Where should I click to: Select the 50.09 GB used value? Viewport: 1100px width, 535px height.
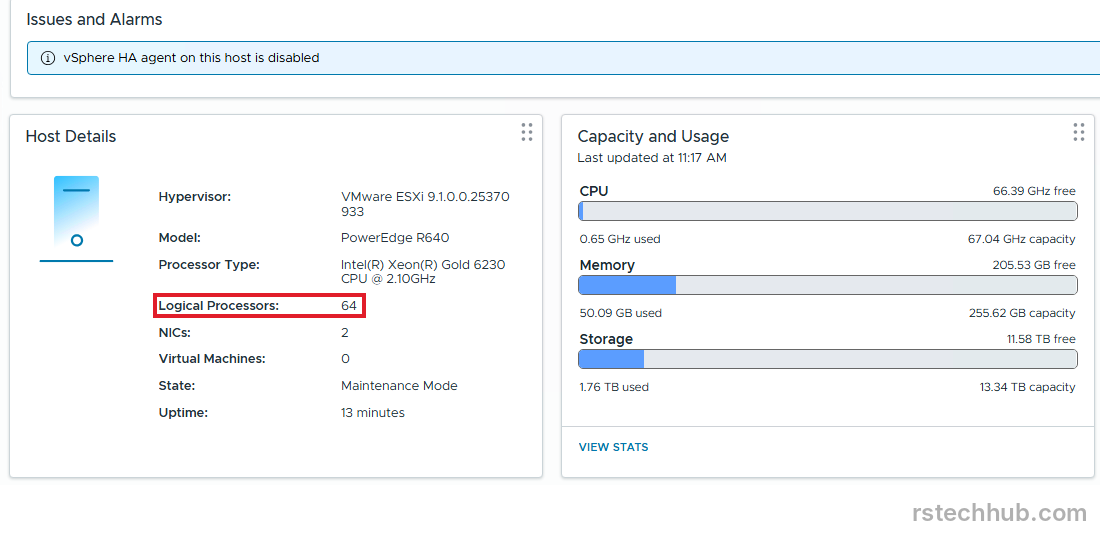[621, 313]
